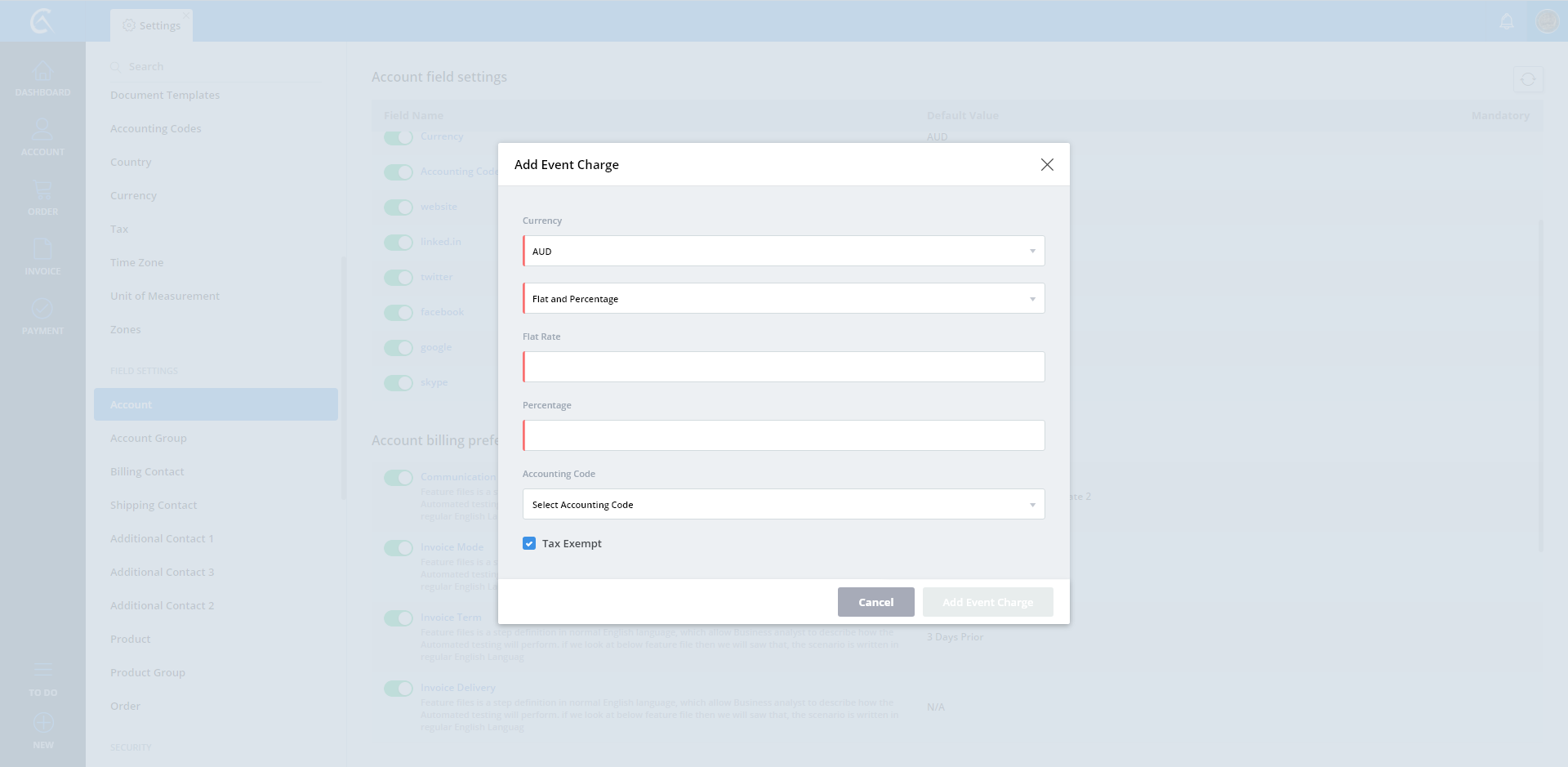1568x767 pixels.
Task: Click into the Flat Rate input field
Action: point(783,368)
